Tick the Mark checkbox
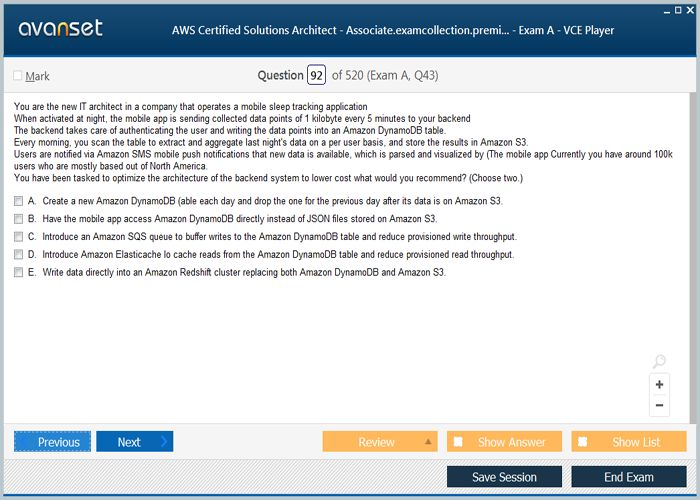 coord(17,75)
